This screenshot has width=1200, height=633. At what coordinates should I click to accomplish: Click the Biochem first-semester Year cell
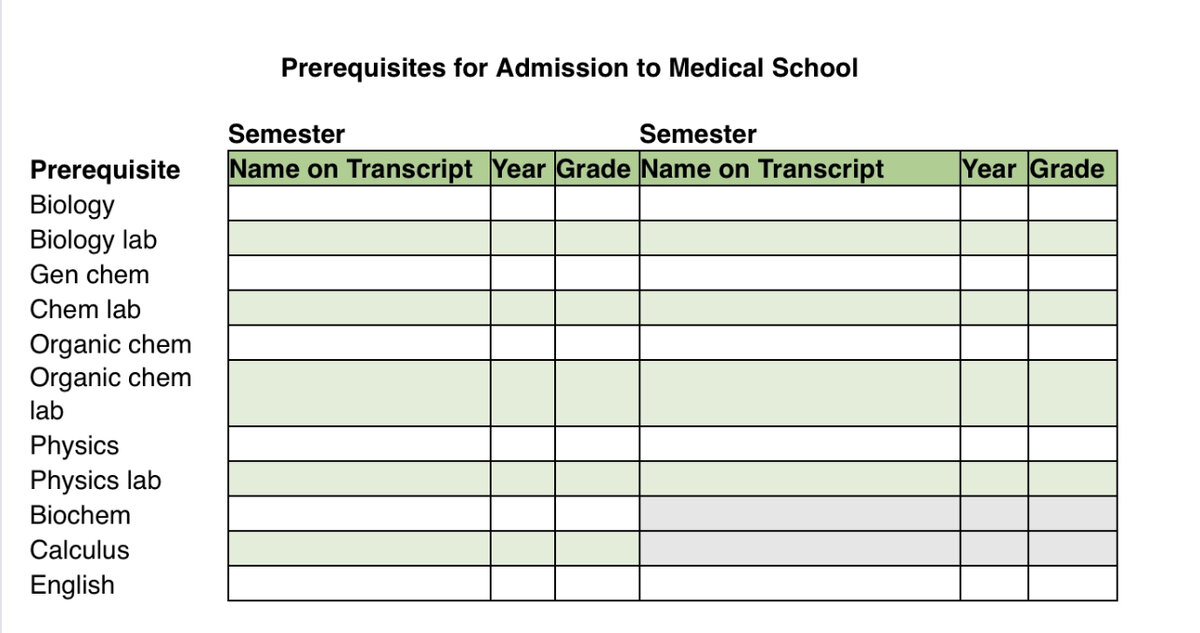click(x=522, y=513)
